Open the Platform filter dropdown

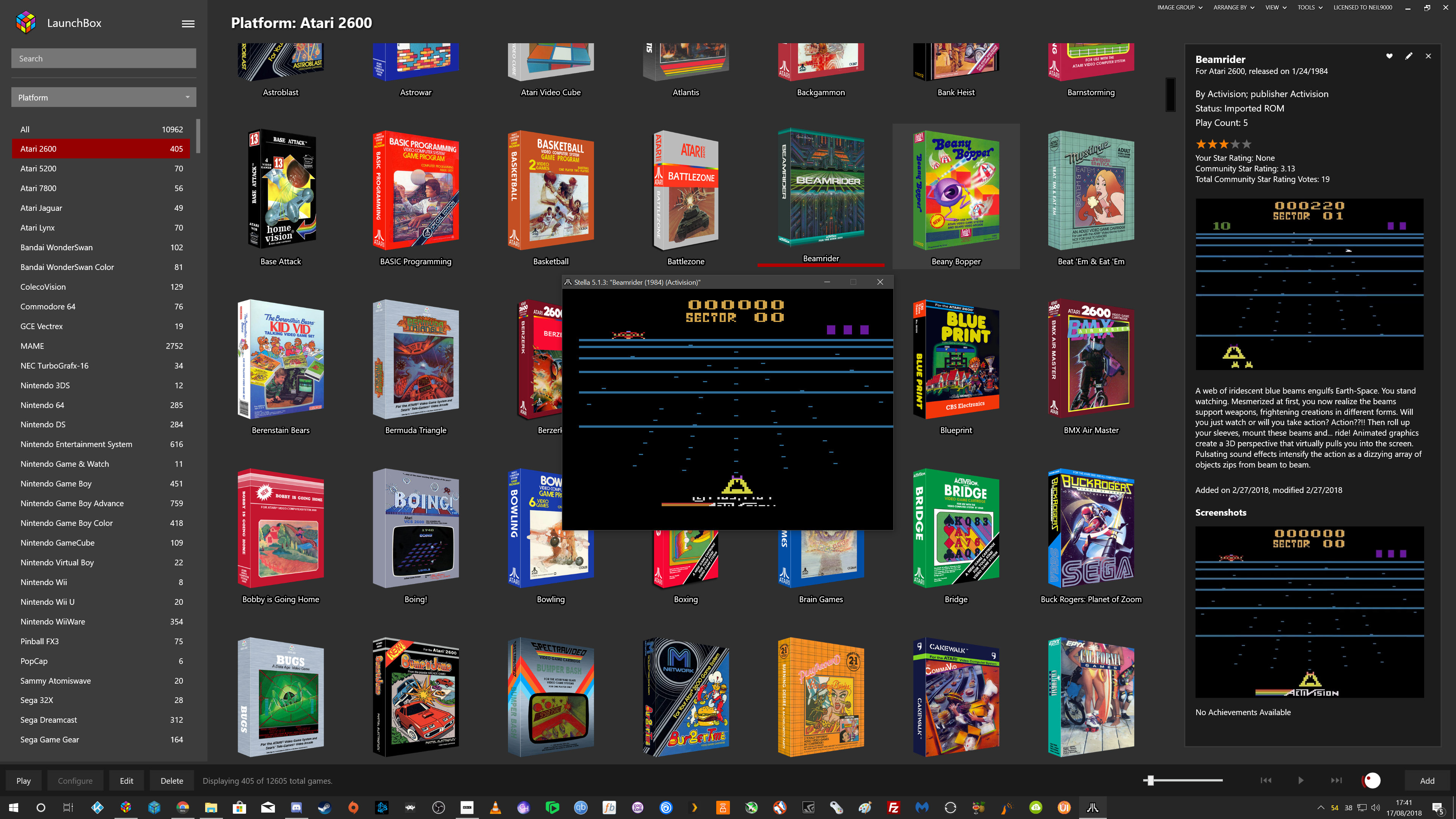104,97
